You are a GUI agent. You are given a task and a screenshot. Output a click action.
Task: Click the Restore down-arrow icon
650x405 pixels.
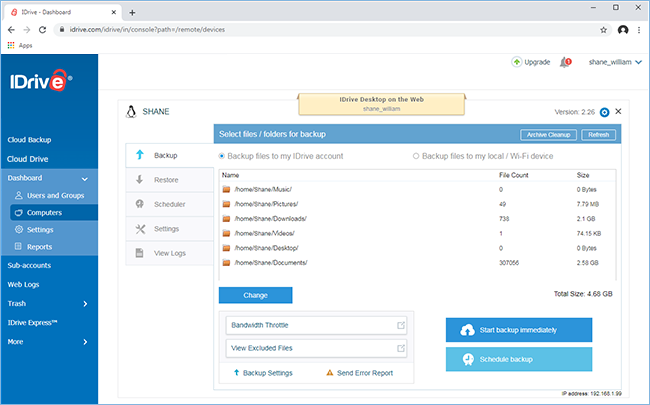(140, 179)
